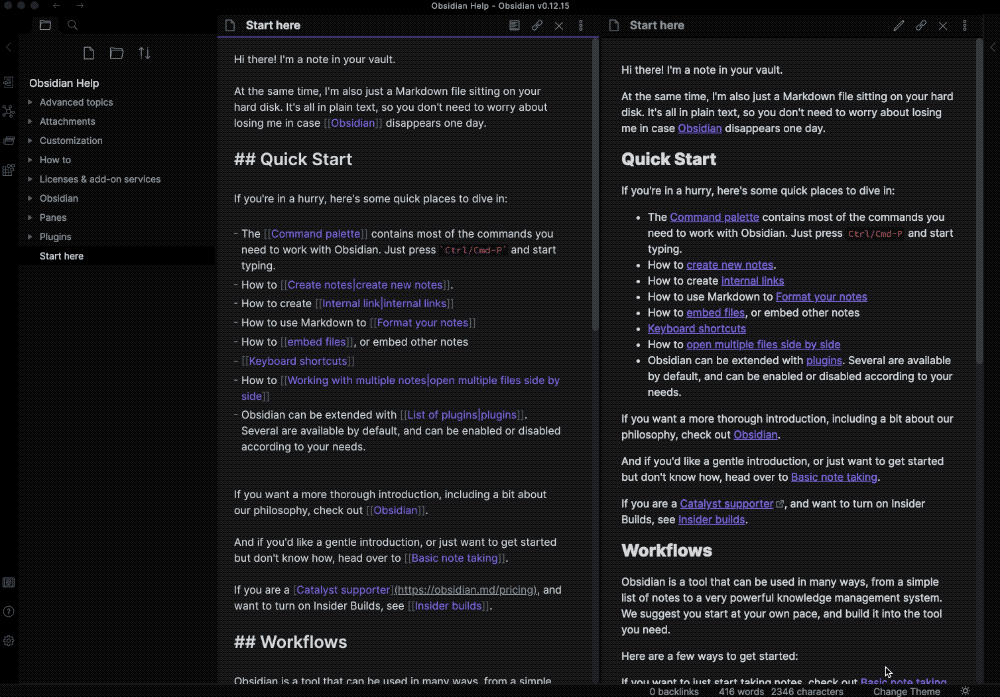Click the Obsidian Help vault title
The height and width of the screenshot is (697, 1000).
coord(64,83)
